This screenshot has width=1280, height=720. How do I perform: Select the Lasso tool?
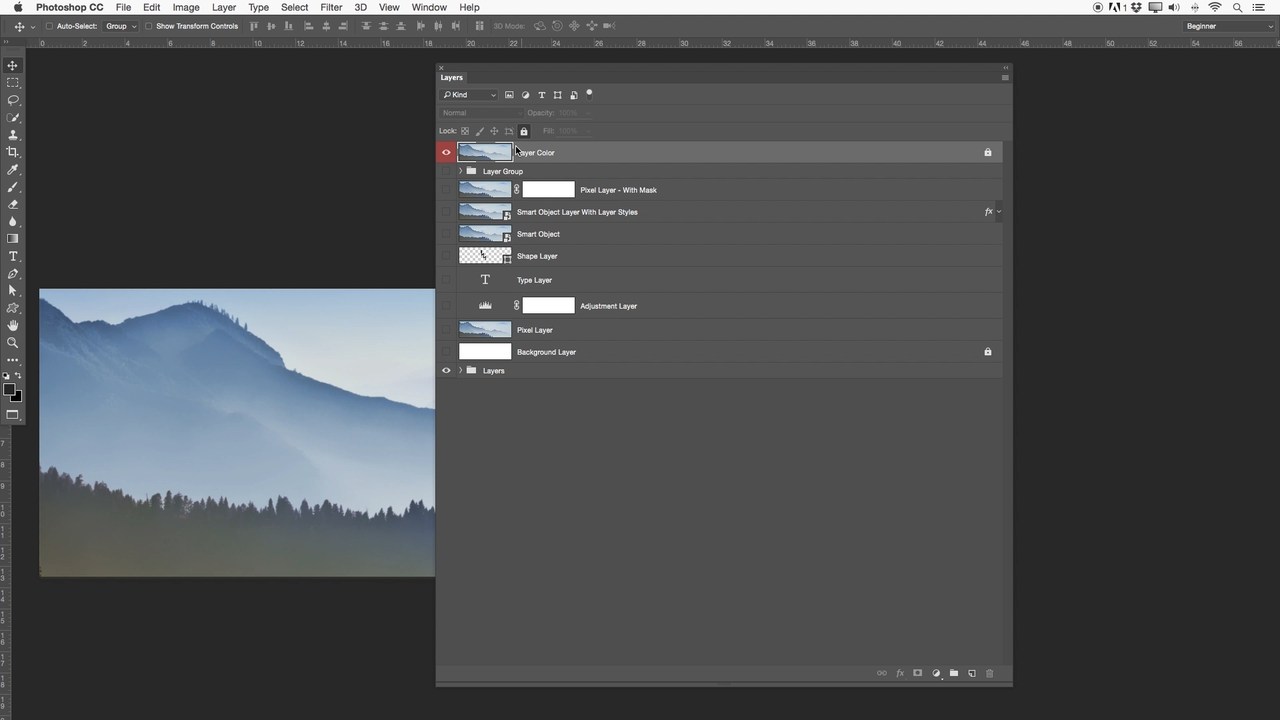pos(13,100)
